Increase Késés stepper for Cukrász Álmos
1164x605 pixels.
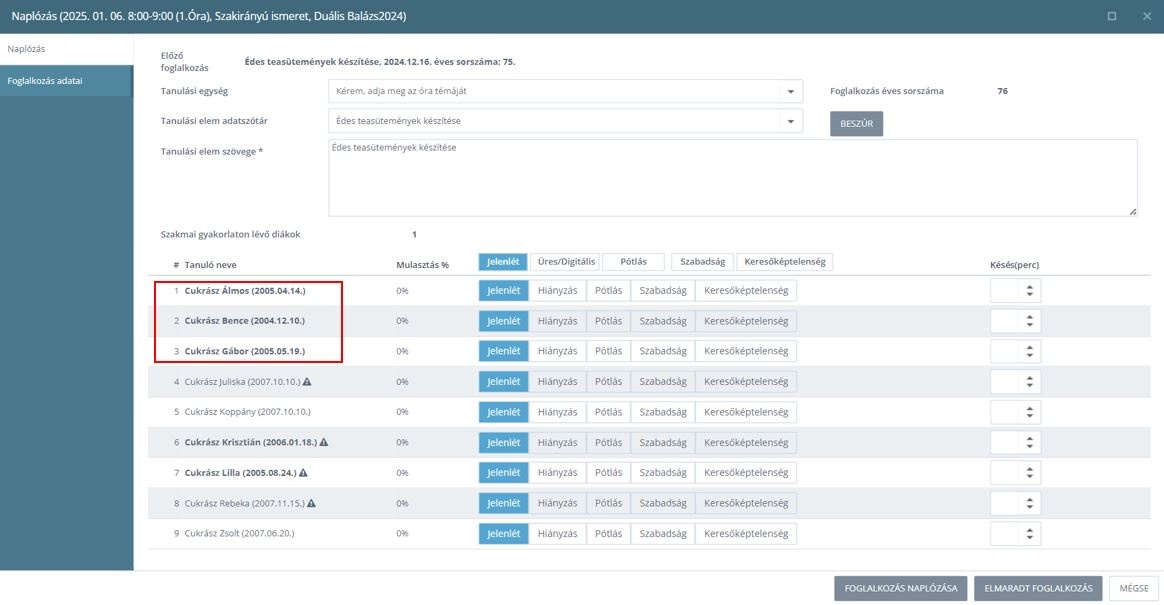click(1030, 287)
